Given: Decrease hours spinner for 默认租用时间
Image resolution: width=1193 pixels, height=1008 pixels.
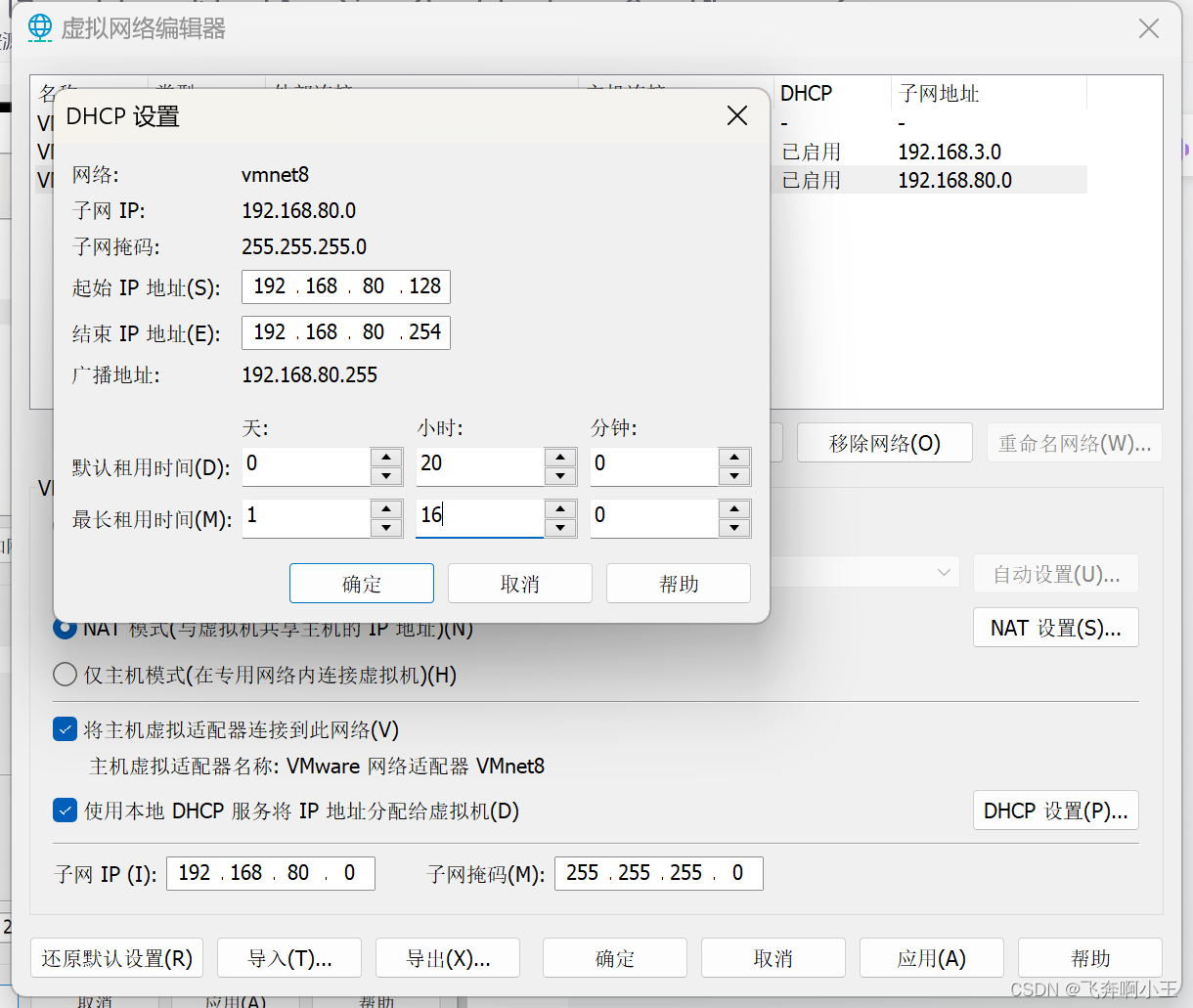Looking at the screenshot, I should (559, 476).
